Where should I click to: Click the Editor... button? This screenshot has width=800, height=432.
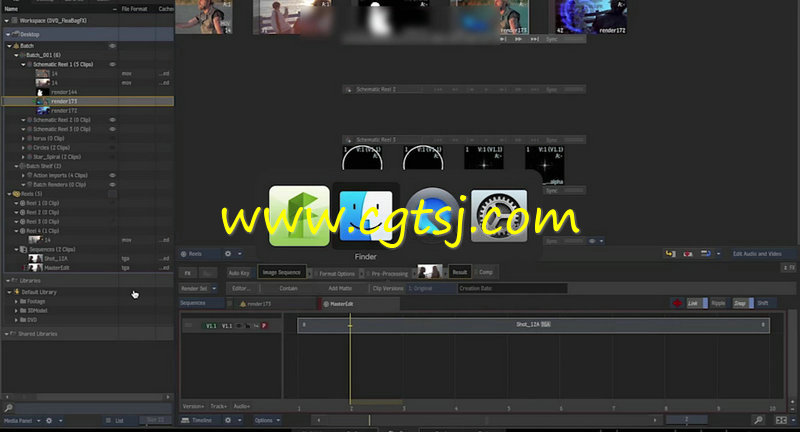pyautogui.click(x=241, y=288)
